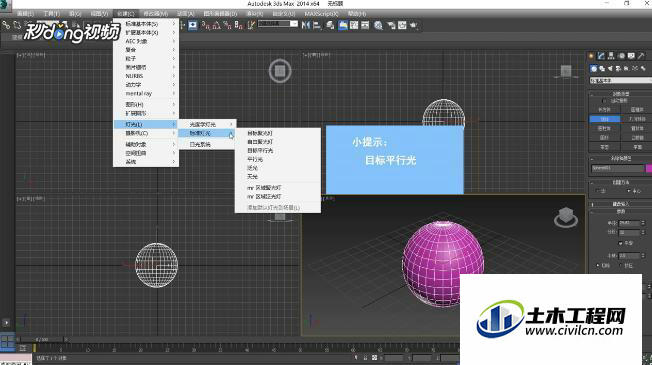Expand the Standard Primitives submenu
Viewport: 652px width, 365px height.
(x=146, y=24)
